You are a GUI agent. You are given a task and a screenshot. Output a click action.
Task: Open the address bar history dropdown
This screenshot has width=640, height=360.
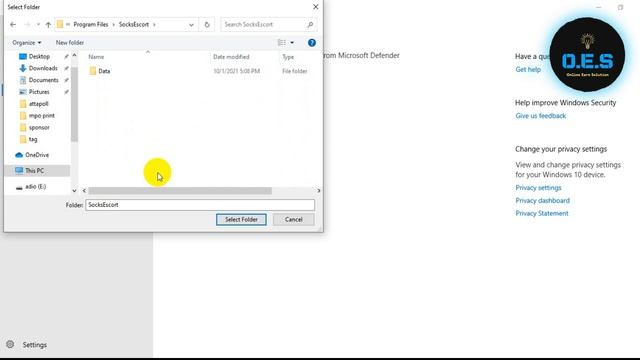coord(191,25)
